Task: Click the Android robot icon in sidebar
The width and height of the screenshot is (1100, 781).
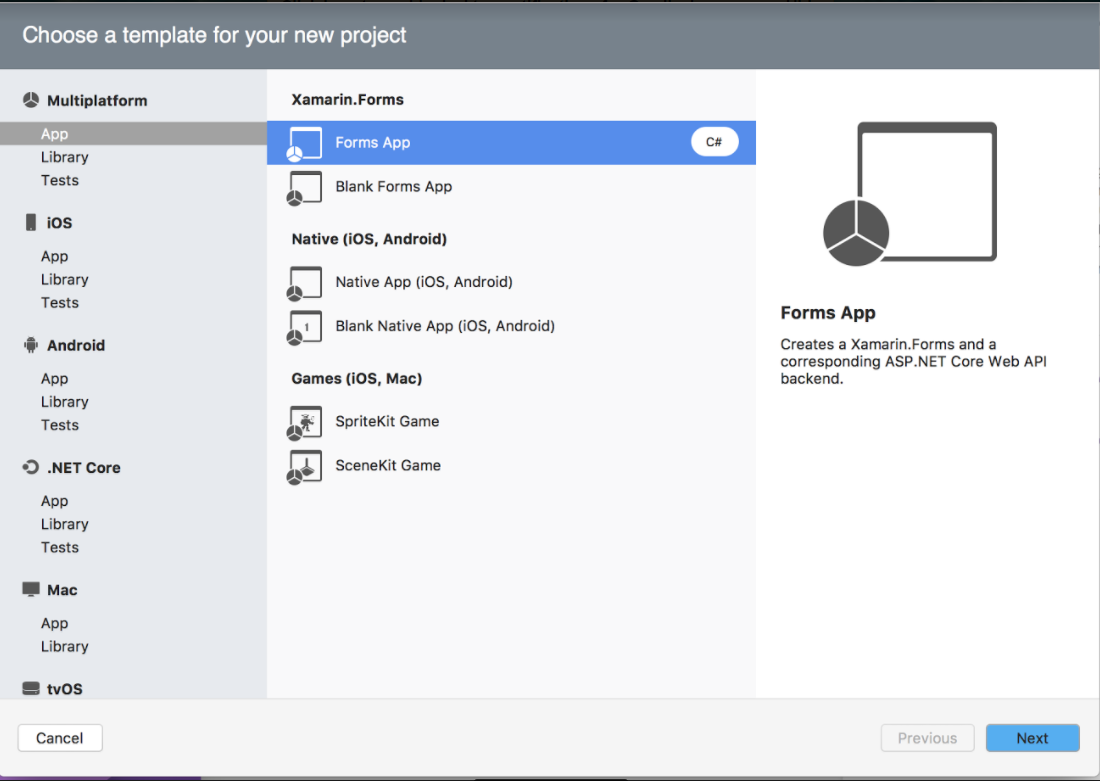Action: coord(31,345)
